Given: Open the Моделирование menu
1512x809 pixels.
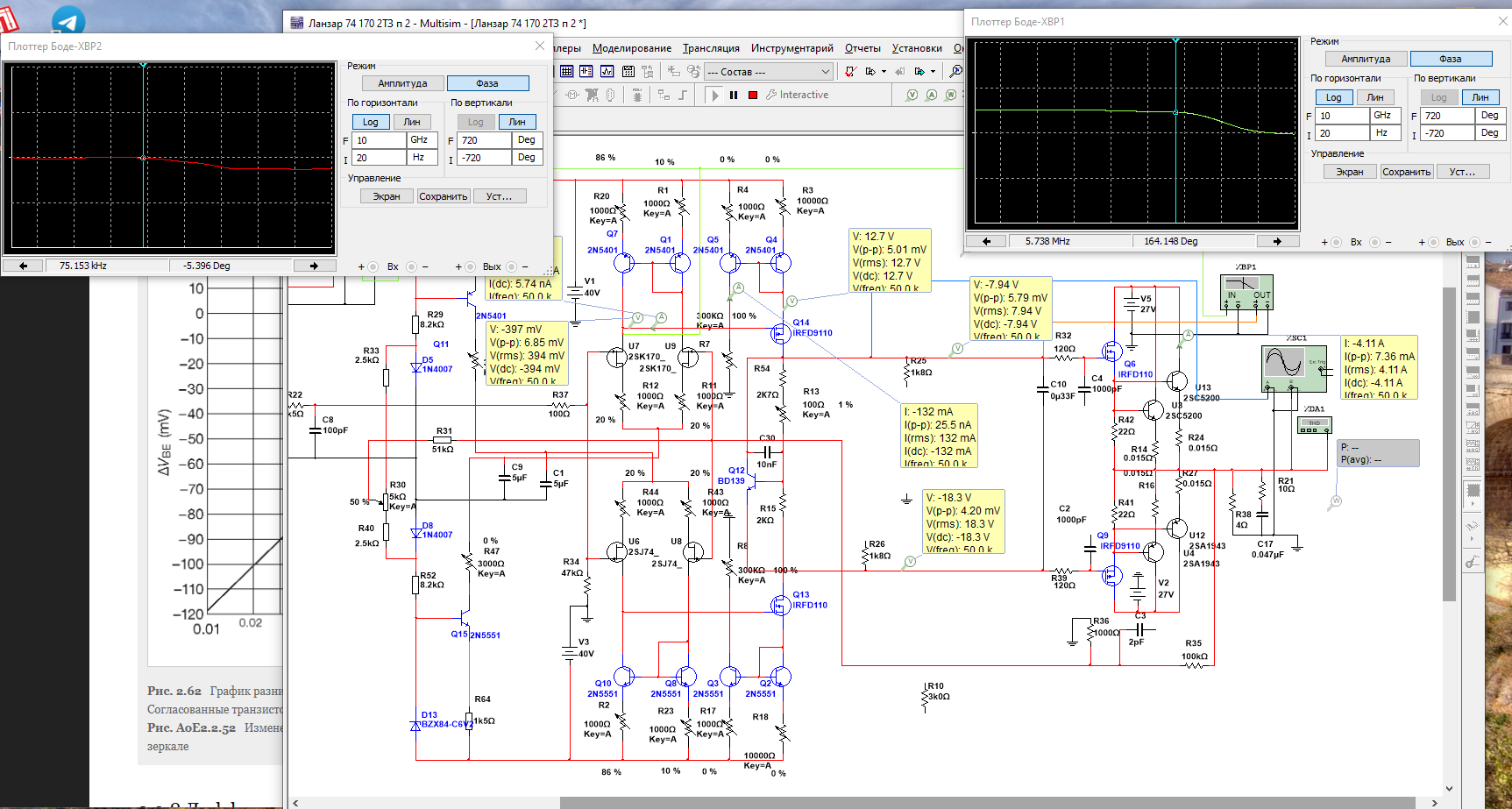Looking at the screenshot, I should 632,48.
